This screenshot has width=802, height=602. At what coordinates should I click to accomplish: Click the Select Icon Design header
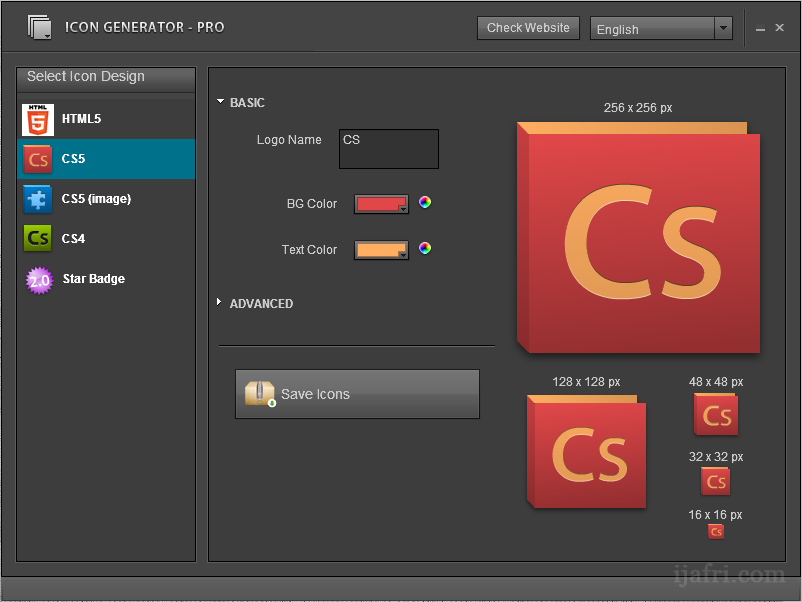click(x=106, y=79)
